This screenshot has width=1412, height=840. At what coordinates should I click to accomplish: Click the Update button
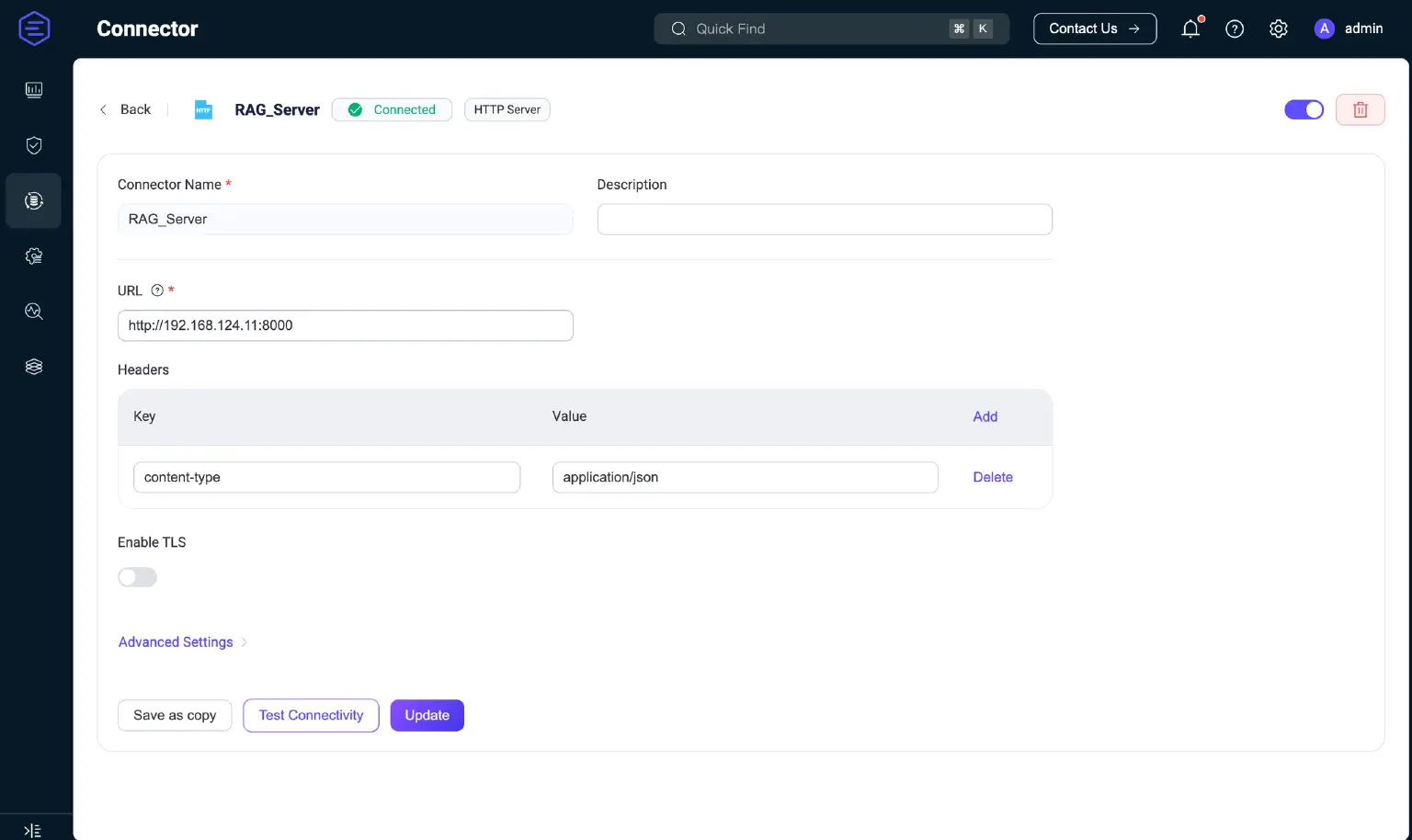point(427,715)
